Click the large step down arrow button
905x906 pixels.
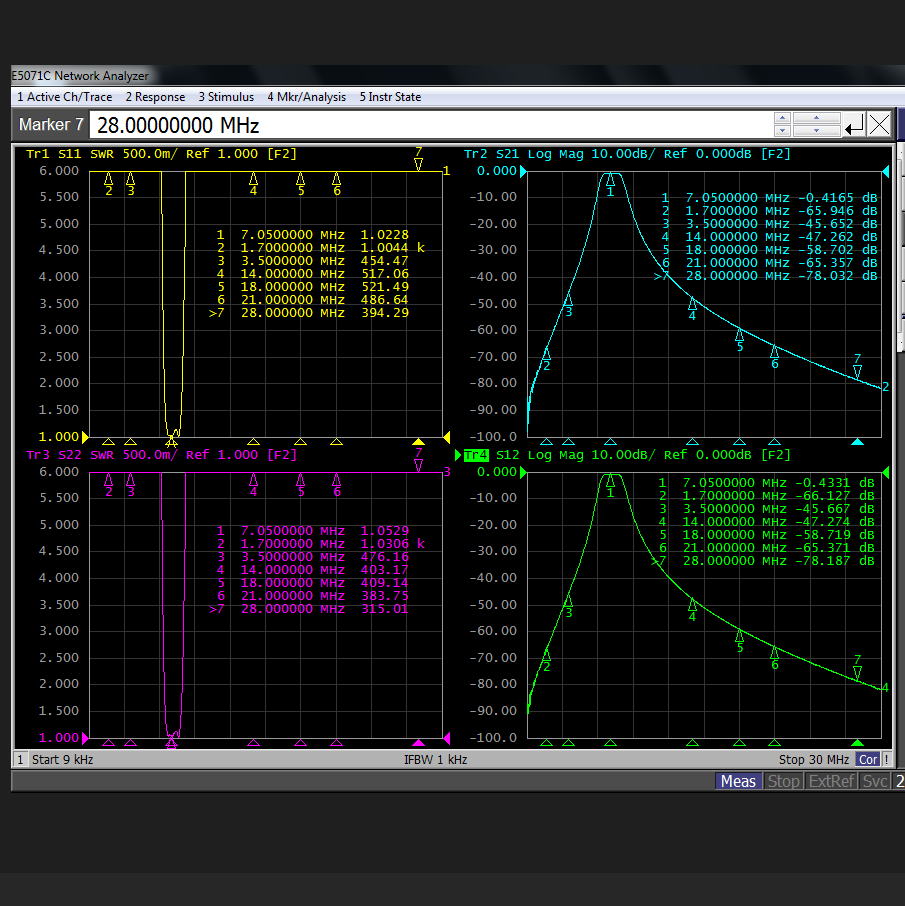pos(817,131)
